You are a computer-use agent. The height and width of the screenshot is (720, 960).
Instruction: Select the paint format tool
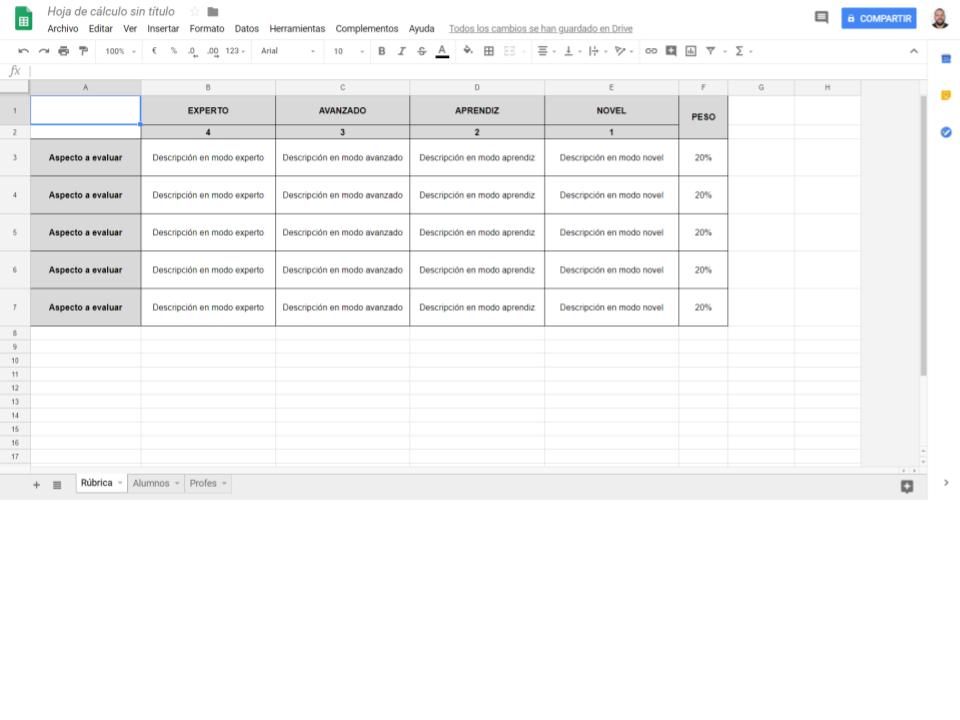[83, 51]
